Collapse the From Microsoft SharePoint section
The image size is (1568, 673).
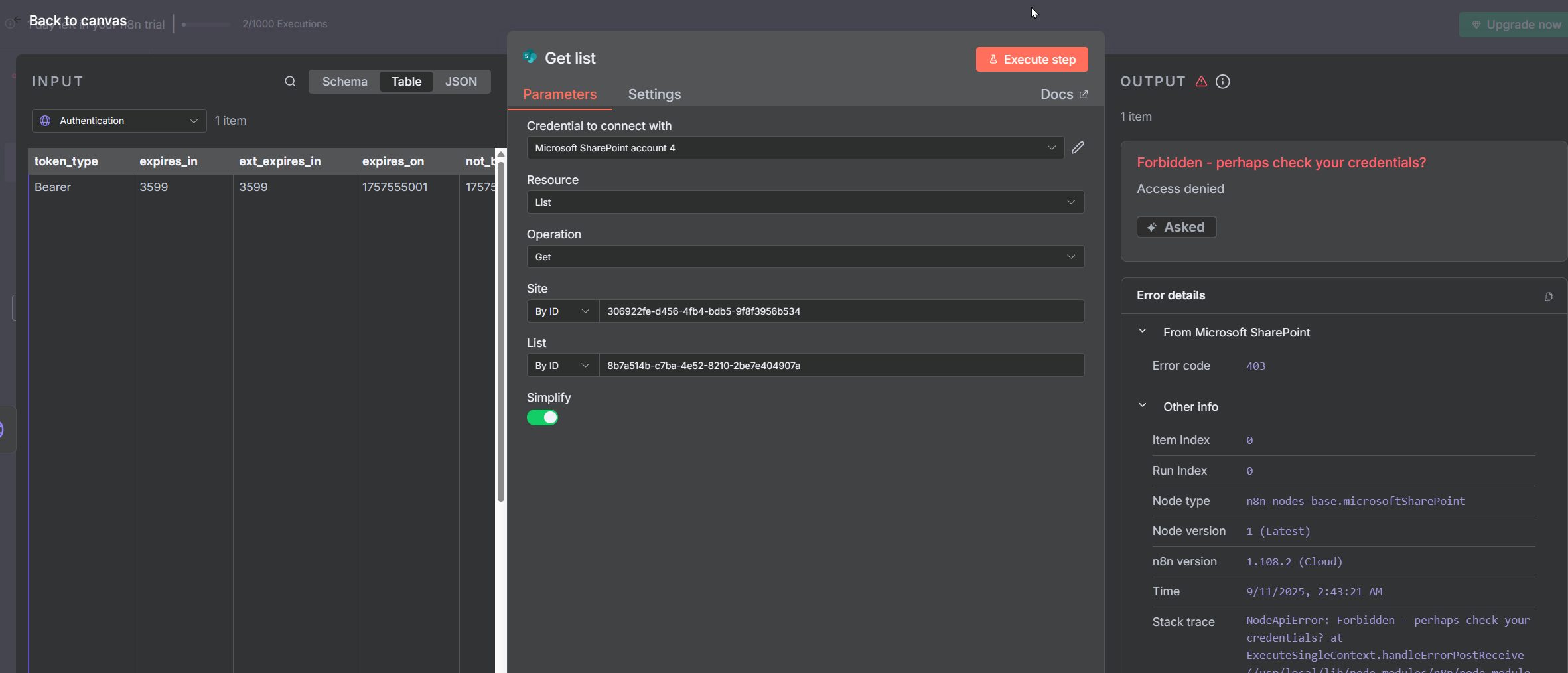click(x=1142, y=332)
